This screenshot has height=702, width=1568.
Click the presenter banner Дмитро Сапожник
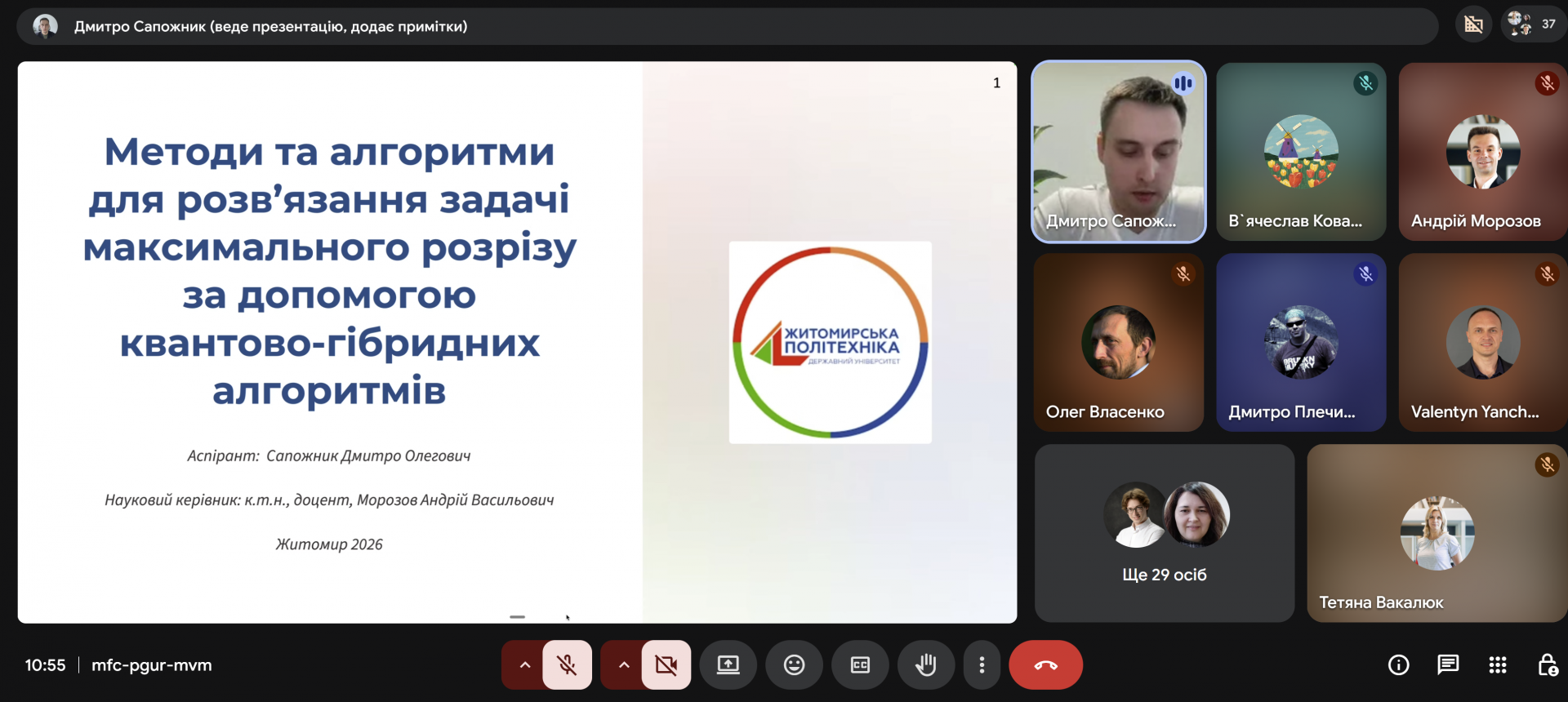click(270, 26)
